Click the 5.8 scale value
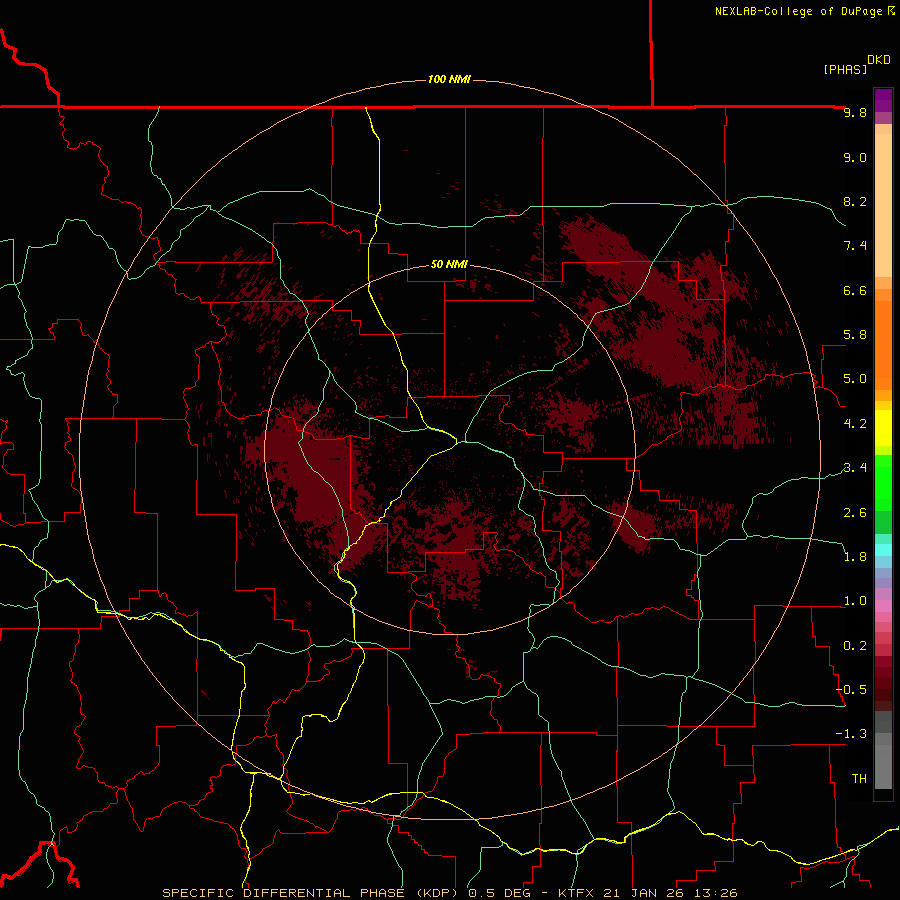The height and width of the screenshot is (900, 900). click(855, 335)
